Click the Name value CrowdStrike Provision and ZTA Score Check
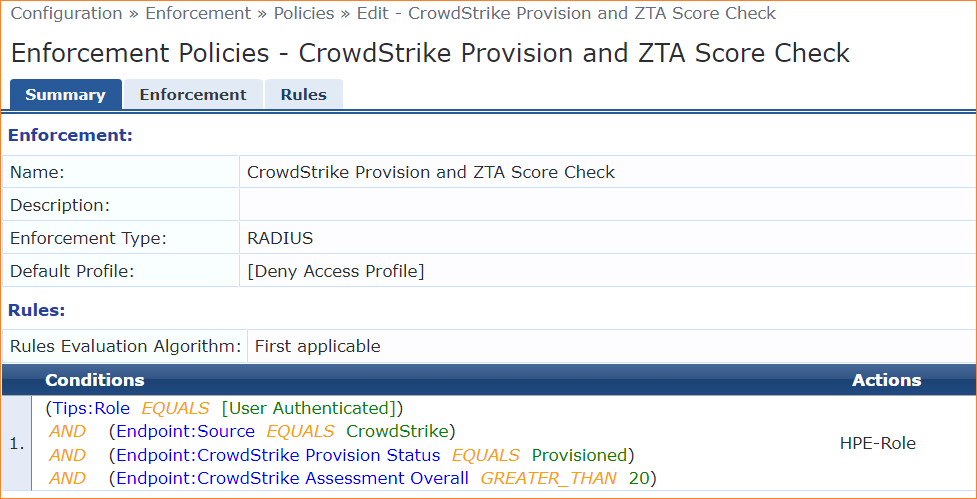 point(431,172)
